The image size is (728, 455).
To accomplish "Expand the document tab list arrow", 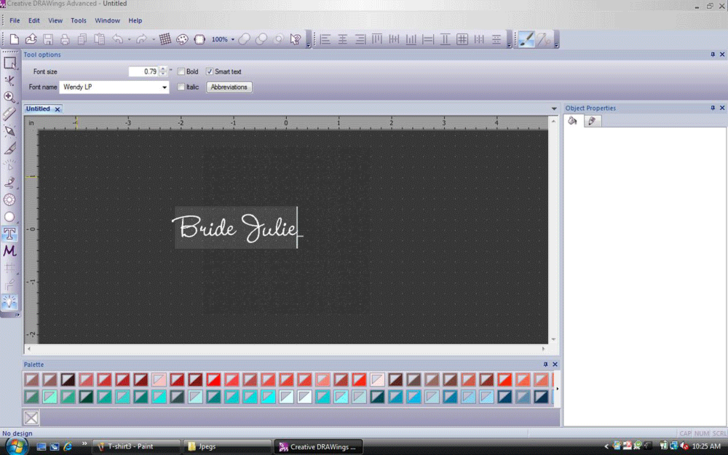I will (554, 109).
